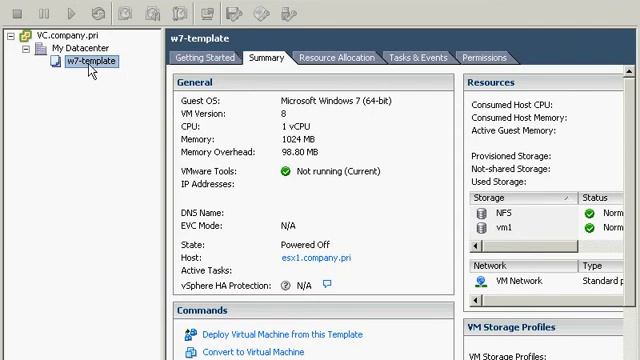Open the Permissions tab
Screen dimensions: 640x360
click(x=484, y=58)
